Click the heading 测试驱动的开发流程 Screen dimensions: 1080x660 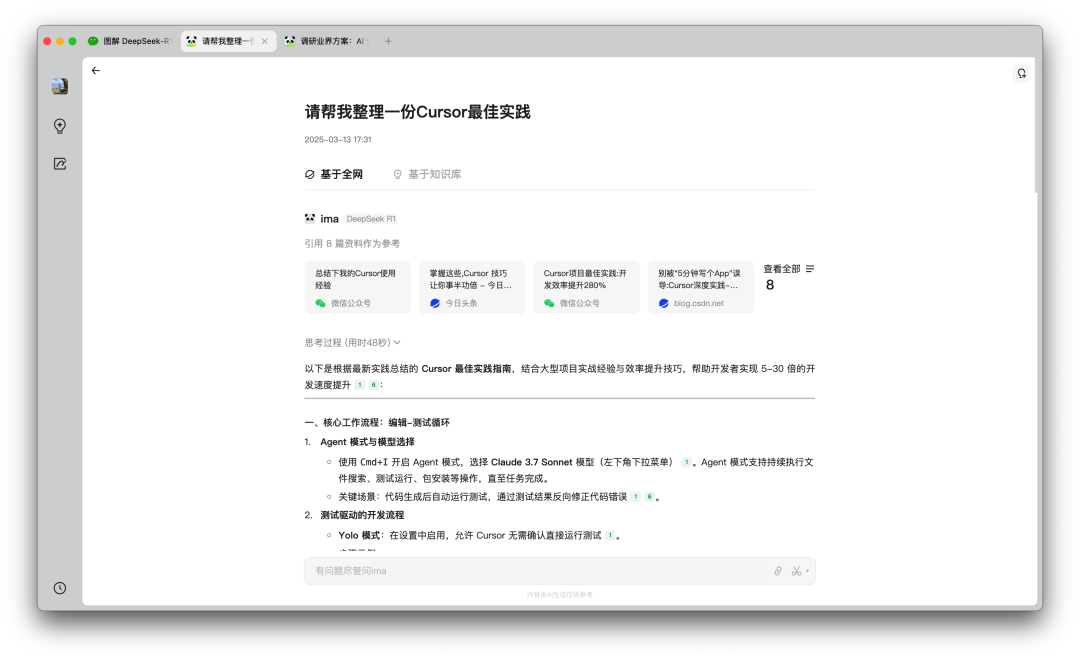coord(362,515)
